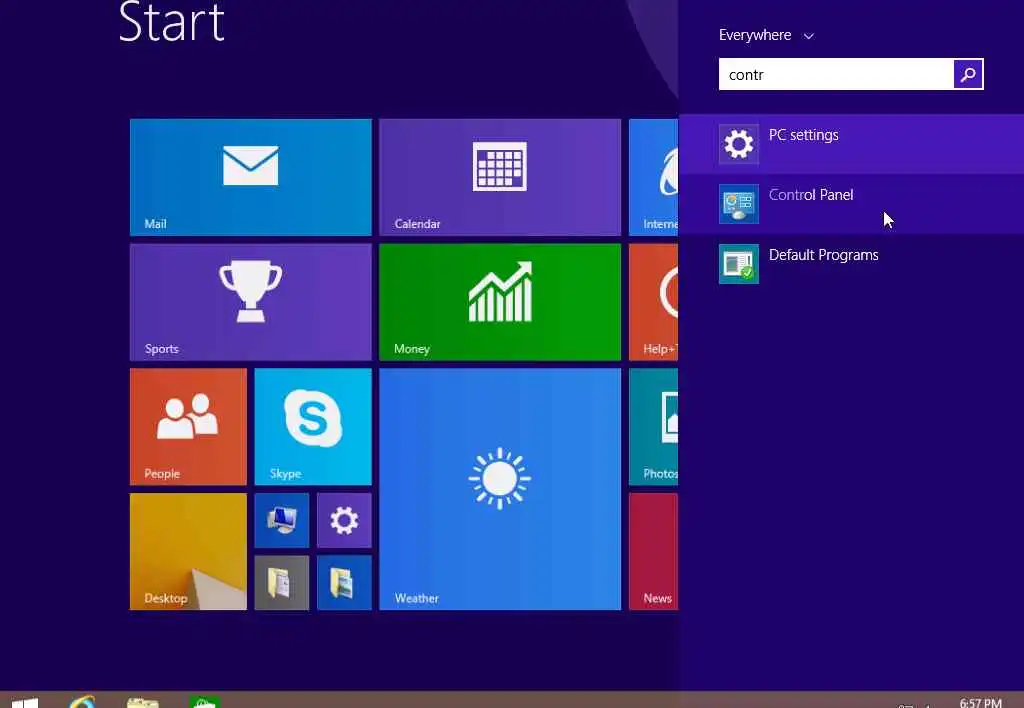Image resolution: width=1024 pixels, height=708 pixels.
Task: Open the People tile
Action: tap(188, 426)
